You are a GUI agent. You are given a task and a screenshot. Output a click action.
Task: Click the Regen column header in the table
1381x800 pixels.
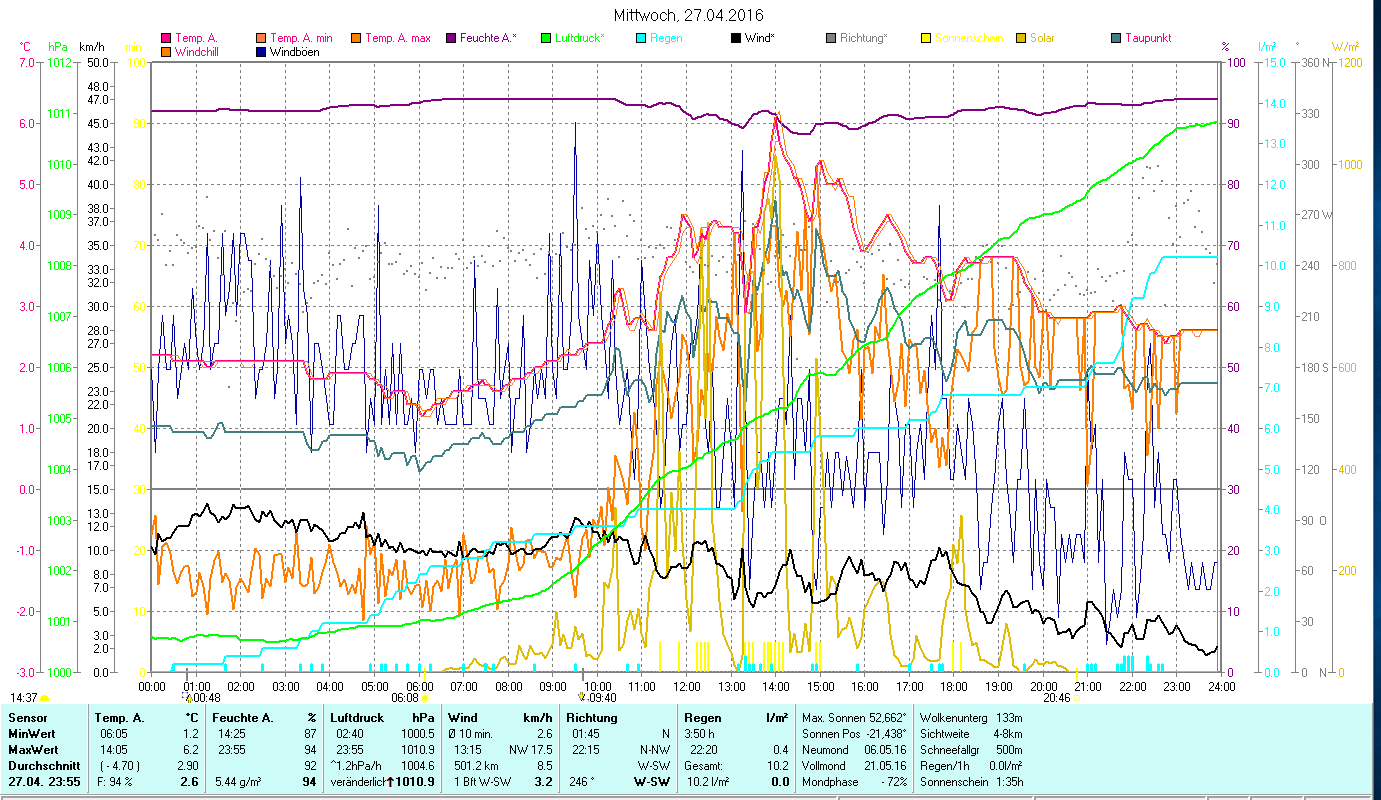[x=704, y=718]
